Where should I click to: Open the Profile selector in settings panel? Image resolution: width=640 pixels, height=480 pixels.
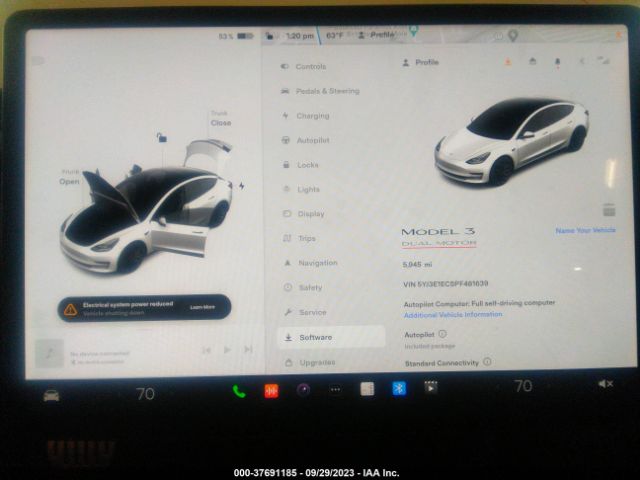click(x=420, y=62)
